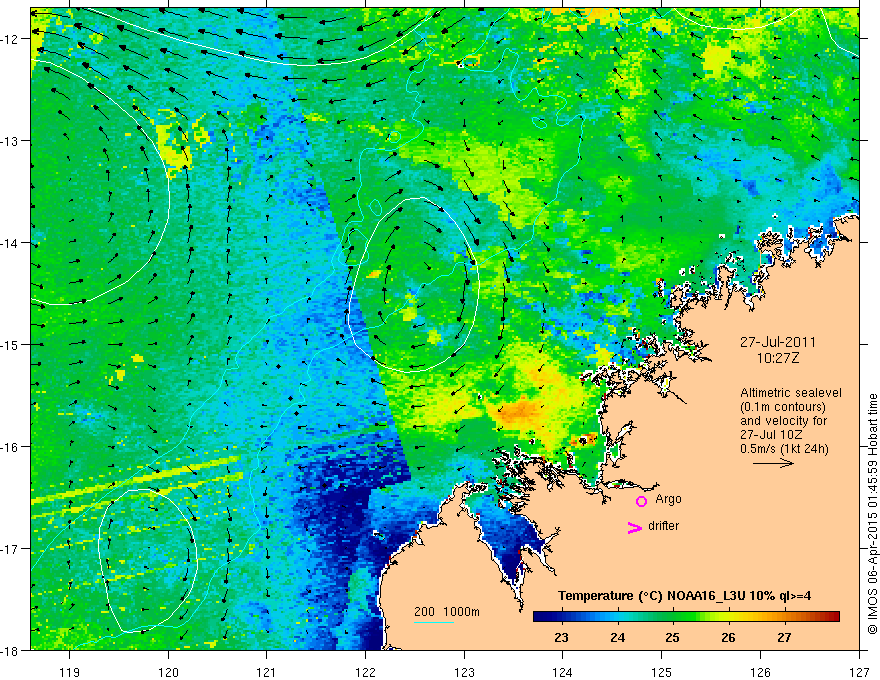Click the Temperature NOAA16_L3U colorbar title
Screen dimensions: 880x680
(684, 596)
